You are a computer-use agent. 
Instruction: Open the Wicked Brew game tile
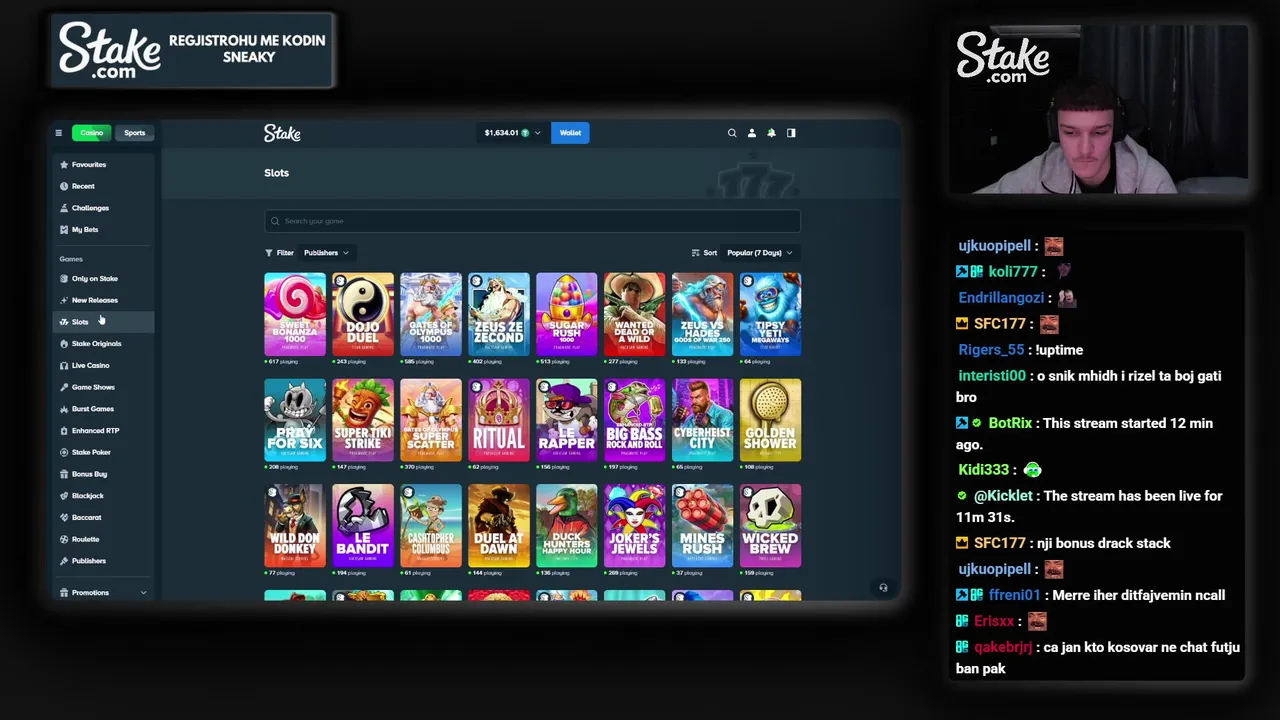[x=771, y=526]
